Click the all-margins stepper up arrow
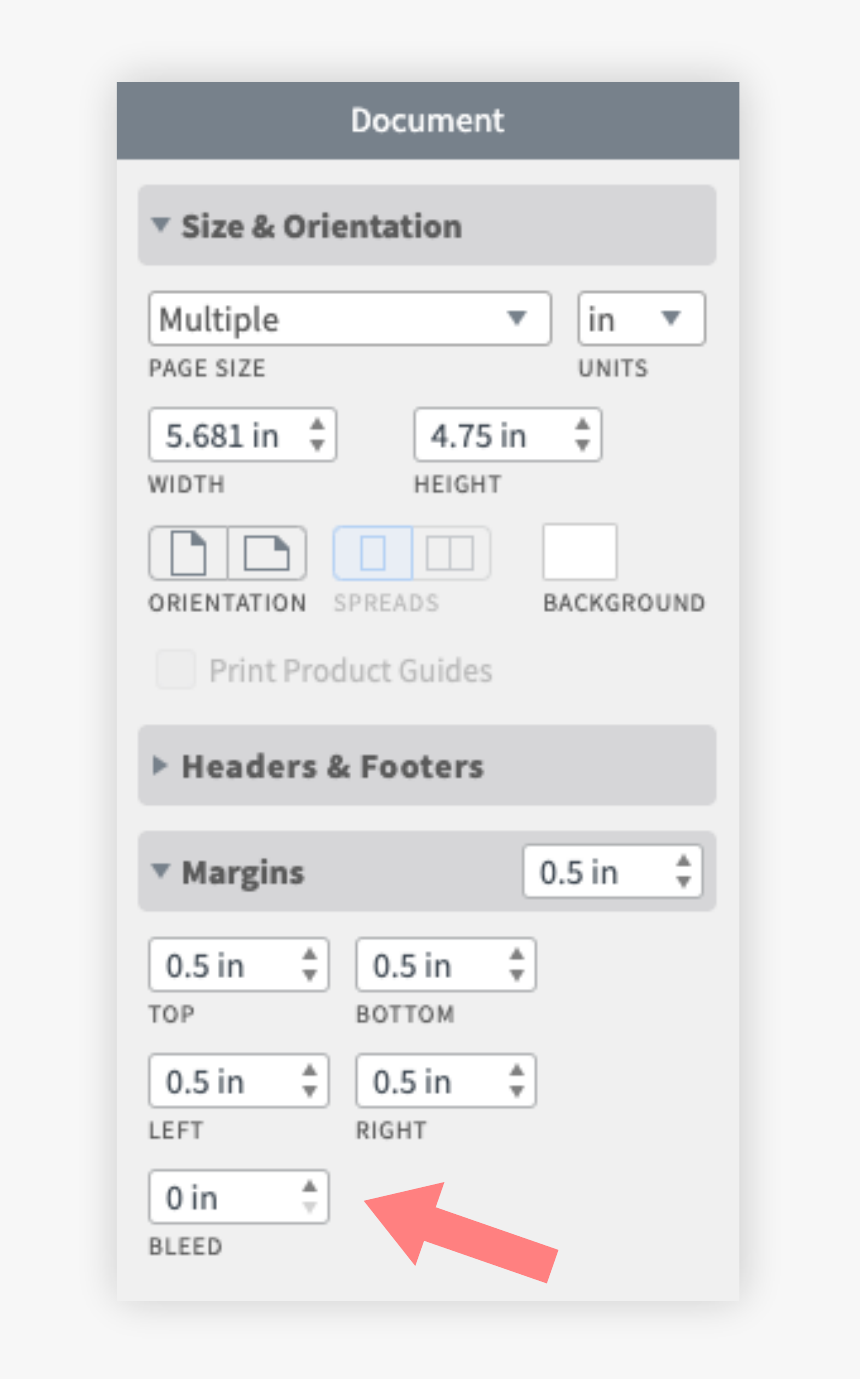 point(684,861)
